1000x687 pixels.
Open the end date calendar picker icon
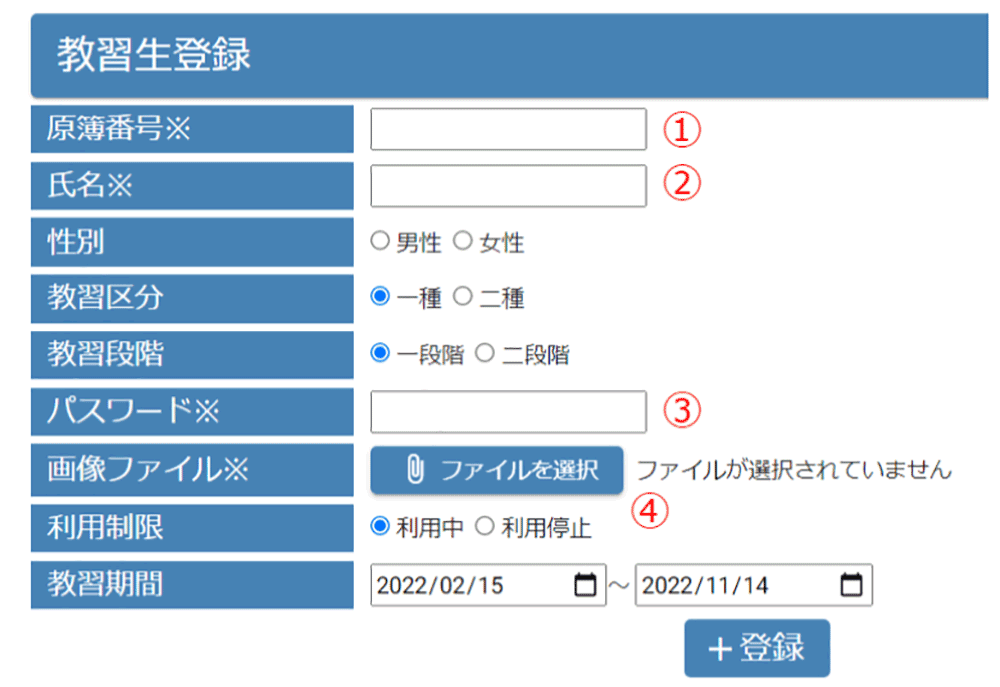pos(851,586)
